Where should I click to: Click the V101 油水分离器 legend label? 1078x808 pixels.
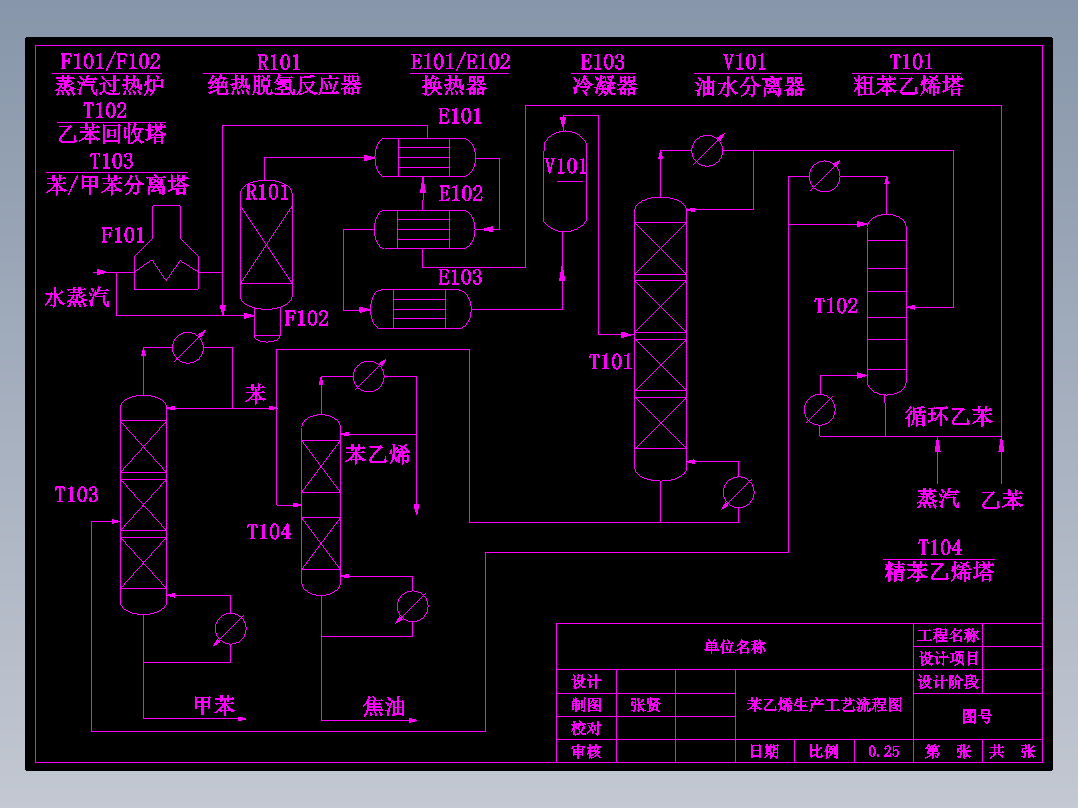tap(749, 74)
